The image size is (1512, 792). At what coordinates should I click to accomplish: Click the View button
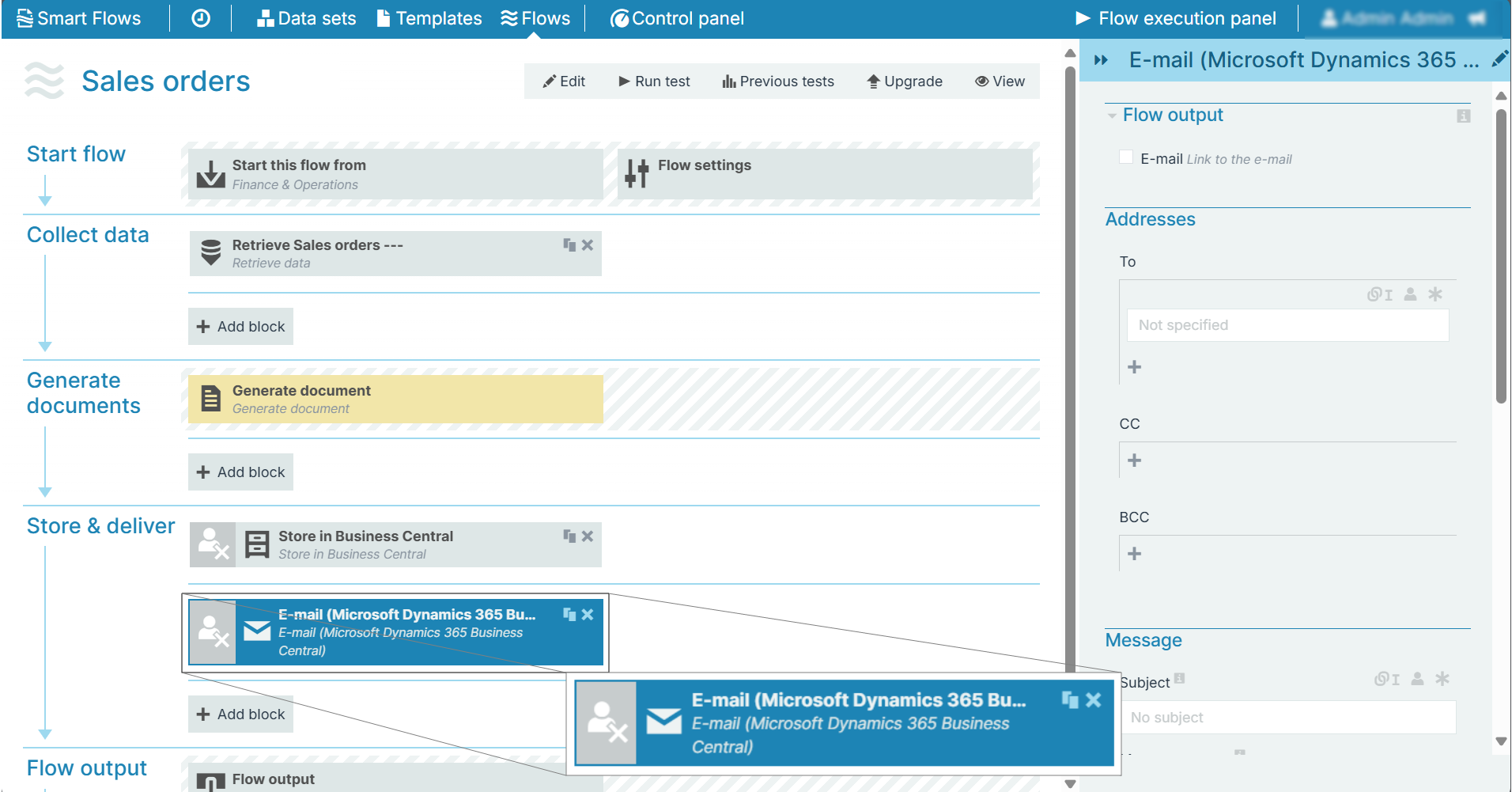coord(1000,81)
